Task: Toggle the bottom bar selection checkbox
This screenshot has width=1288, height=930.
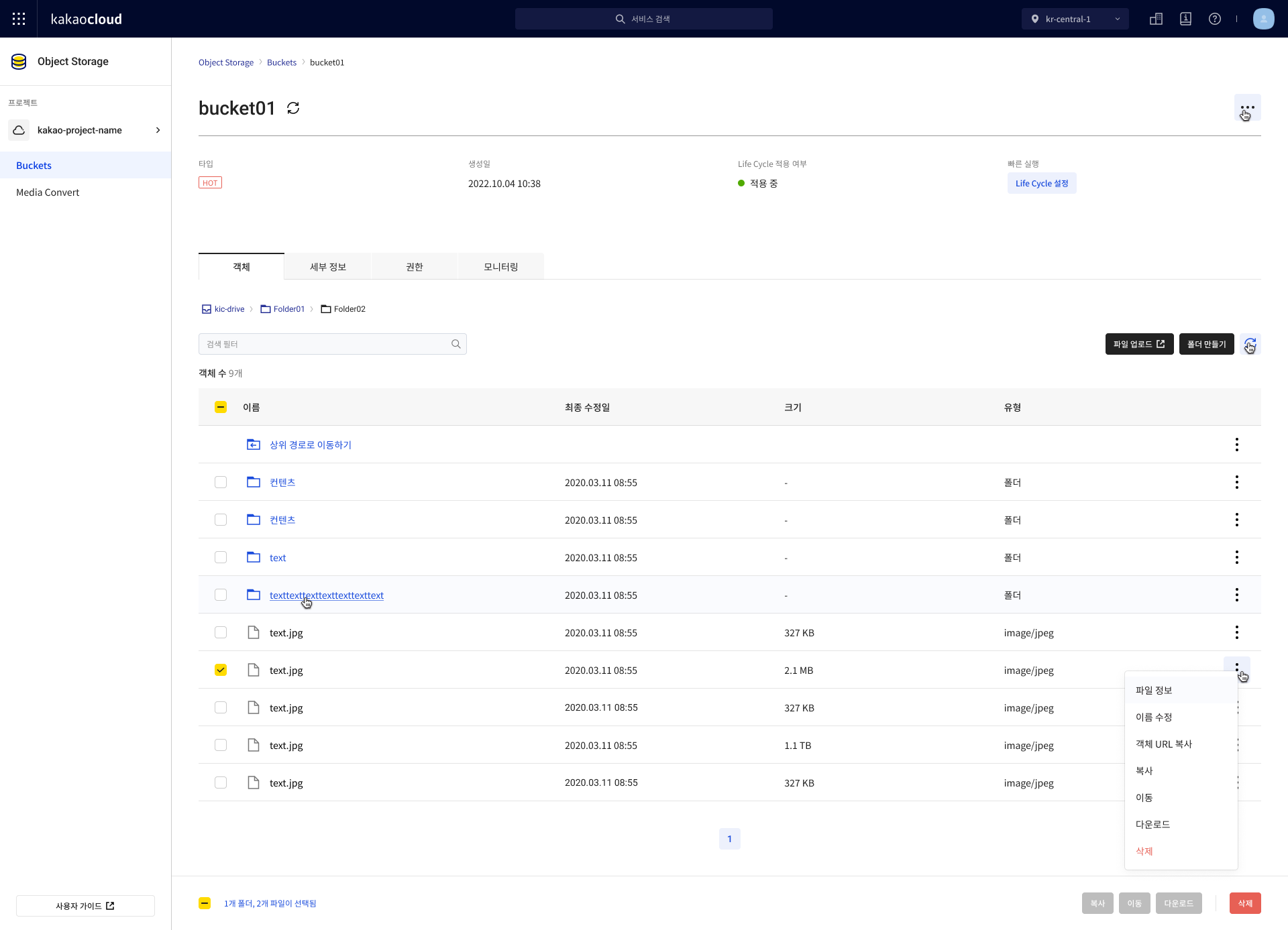Action: pyautogui.click(x=205, y=903)
